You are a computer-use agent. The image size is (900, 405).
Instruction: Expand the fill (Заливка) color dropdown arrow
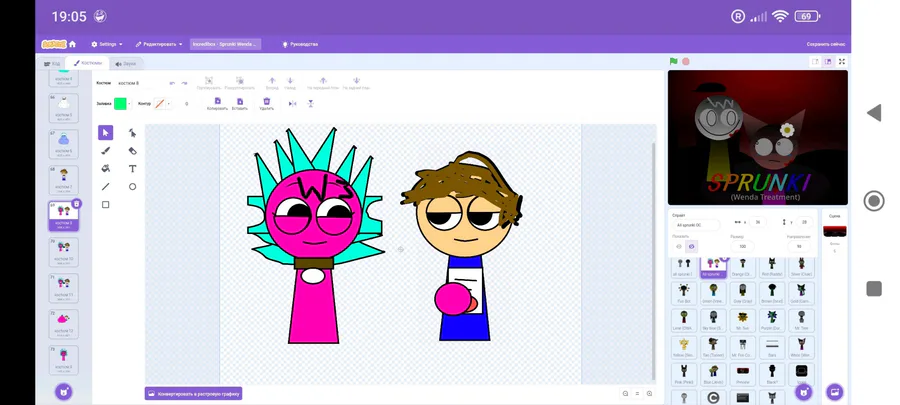pos(129,104)
